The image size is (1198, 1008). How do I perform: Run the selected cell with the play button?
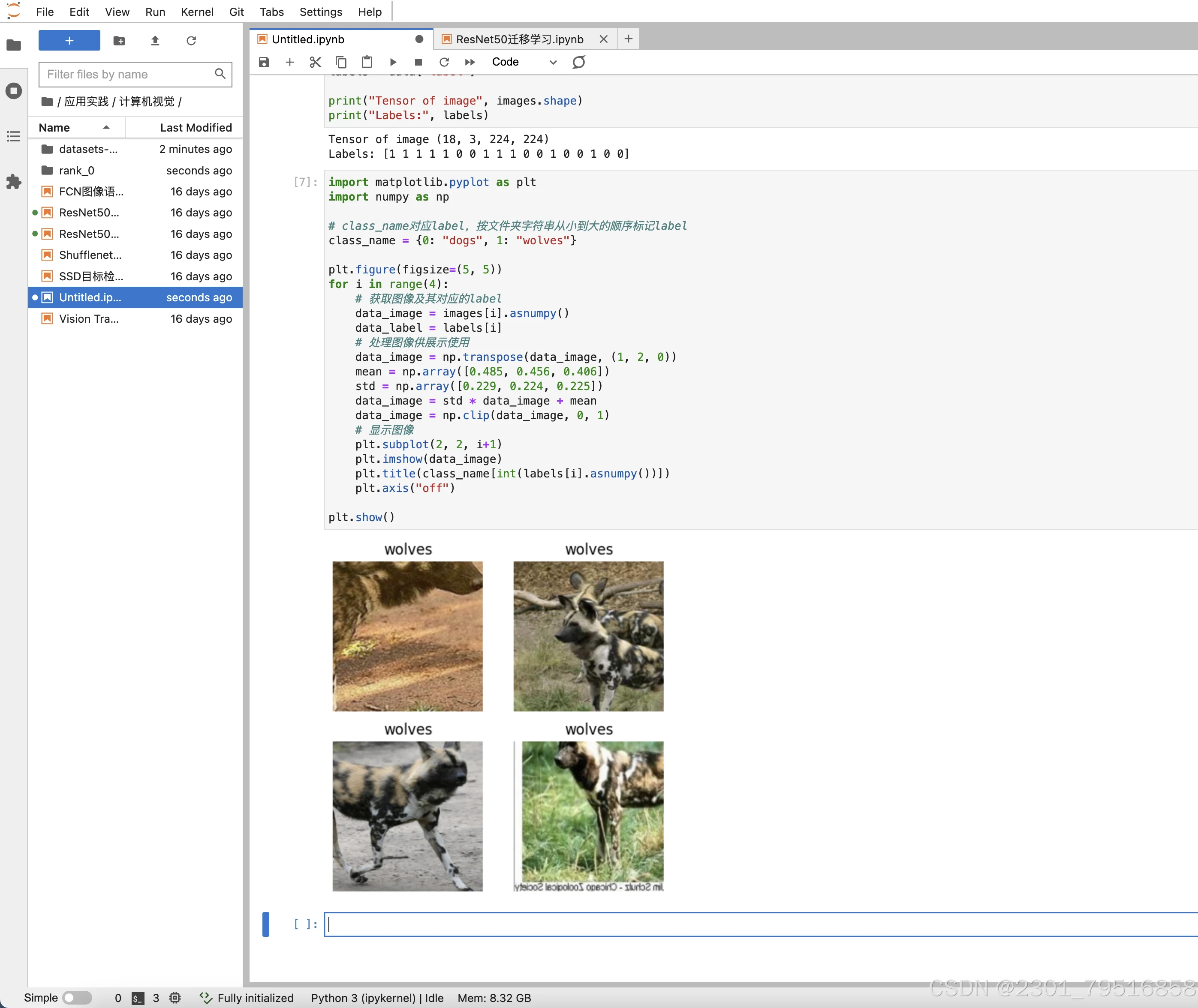pos(393,62)
